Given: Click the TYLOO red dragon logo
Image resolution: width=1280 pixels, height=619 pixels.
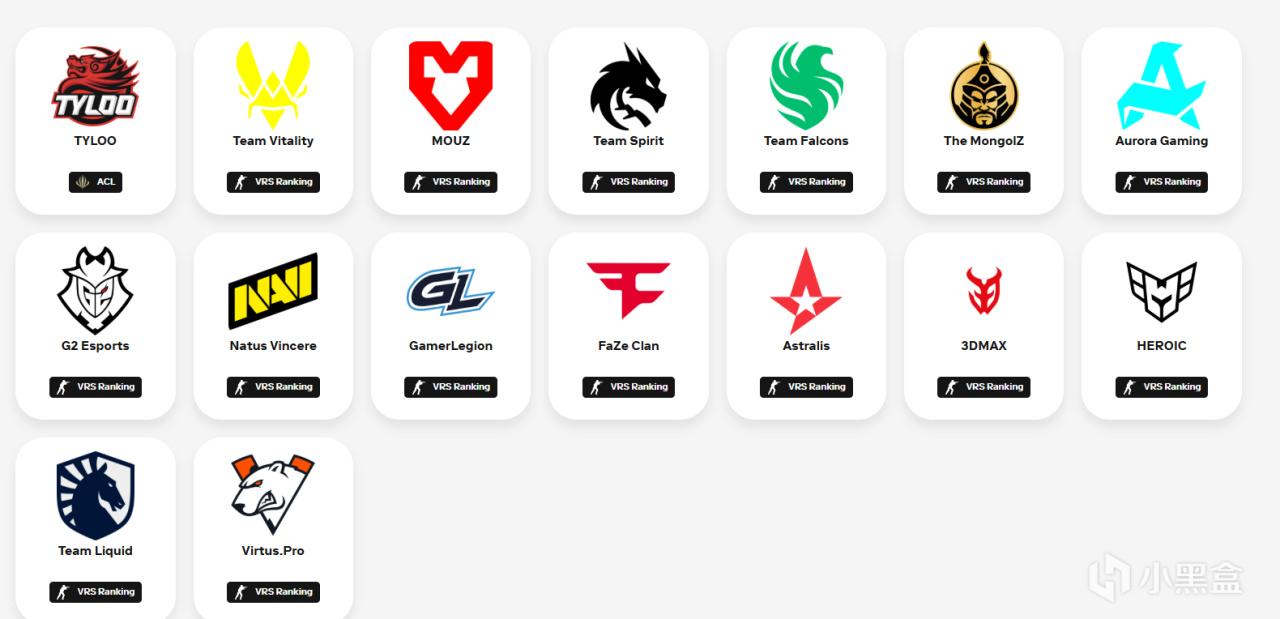Looking at the screenshot, I should pyautogui.click(x=95, y=85).
